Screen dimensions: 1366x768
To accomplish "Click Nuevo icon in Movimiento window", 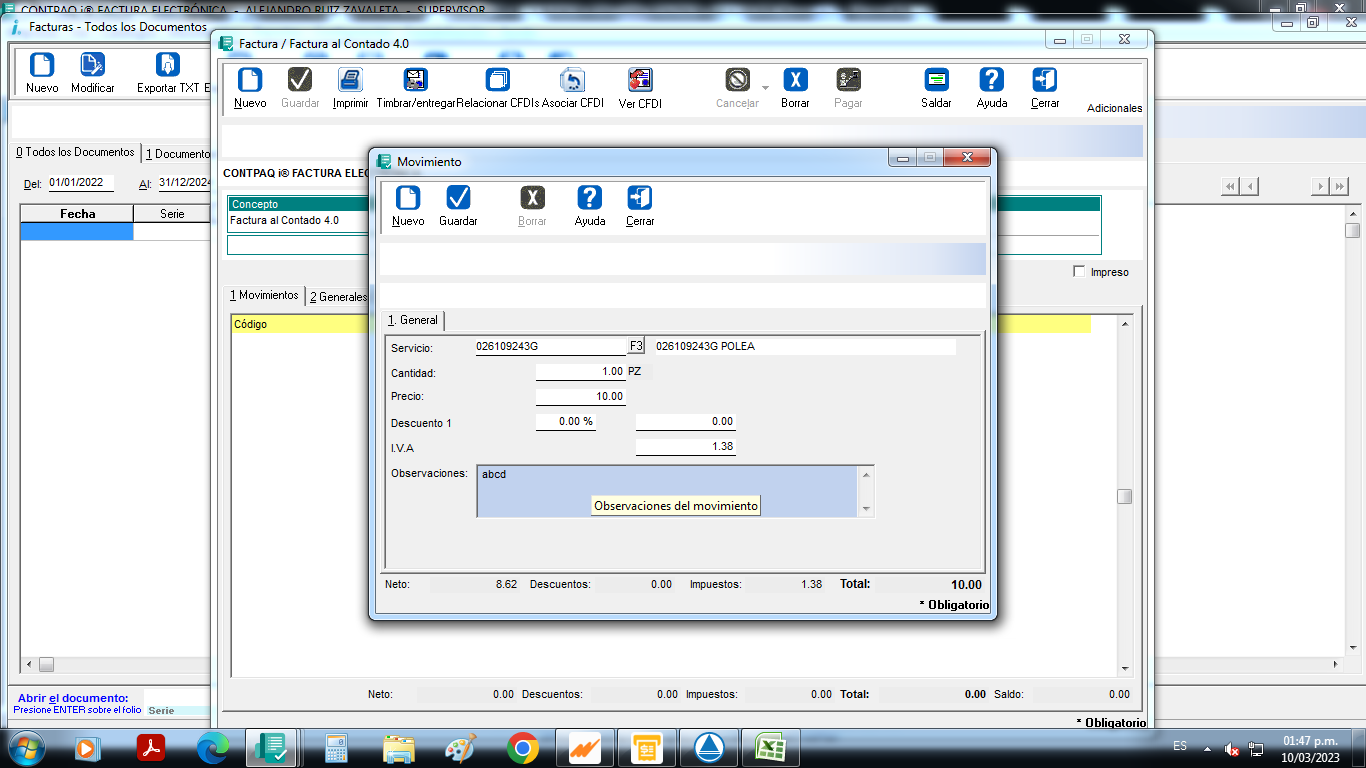I will coord(408,198).
